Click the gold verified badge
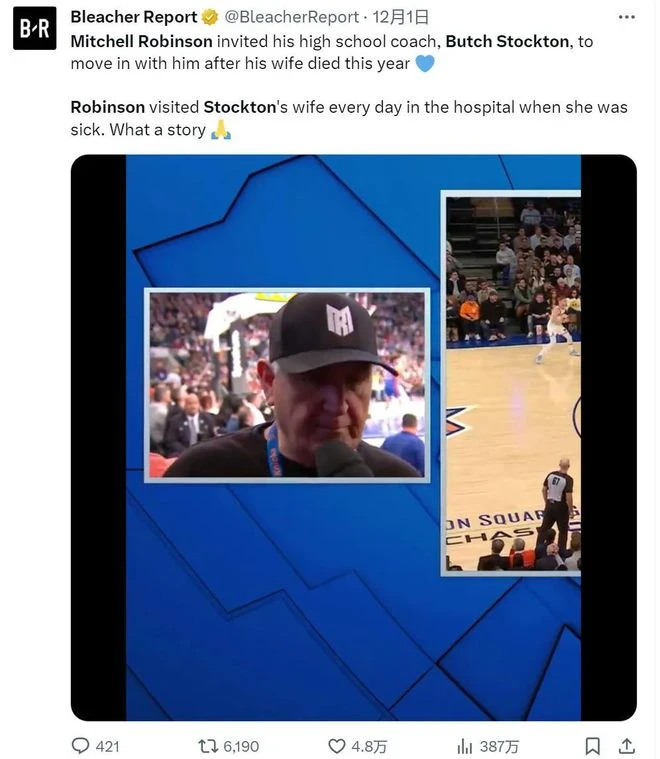 (x=210, y=17)
